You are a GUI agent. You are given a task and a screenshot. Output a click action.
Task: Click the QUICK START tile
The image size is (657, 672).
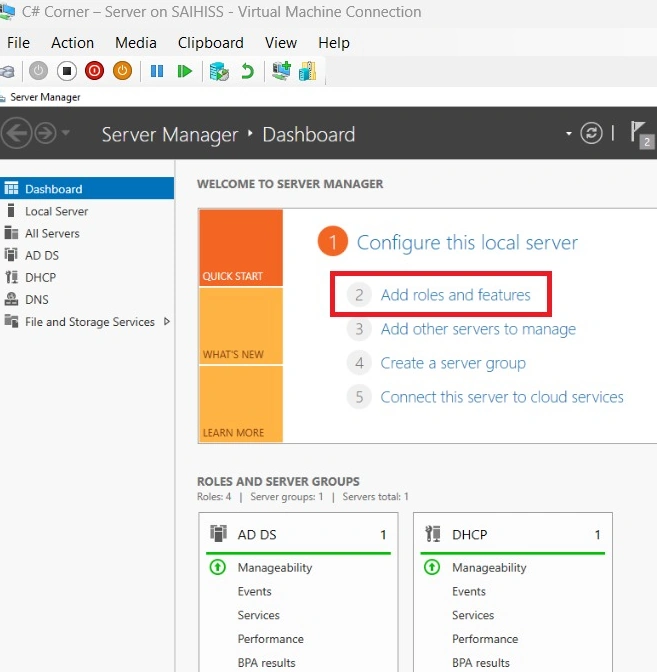241,248
